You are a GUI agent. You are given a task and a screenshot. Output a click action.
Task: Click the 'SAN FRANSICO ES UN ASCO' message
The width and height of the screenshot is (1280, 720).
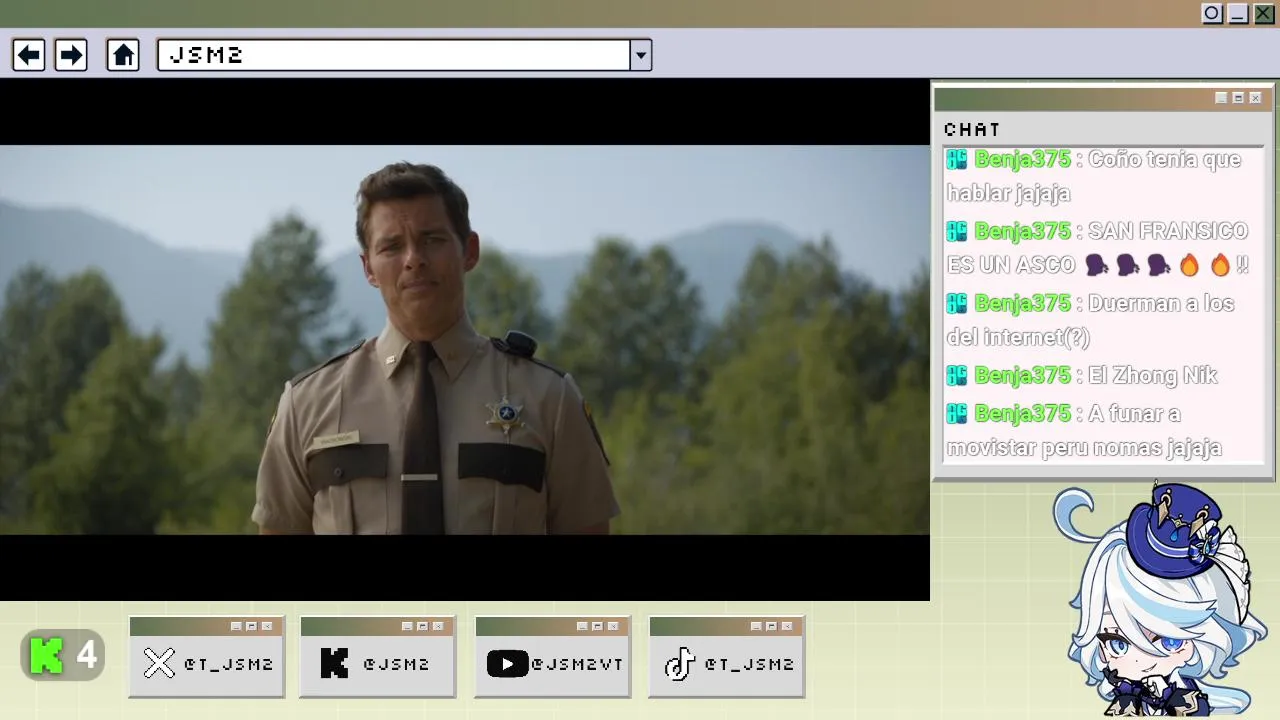click(1098, 248)
